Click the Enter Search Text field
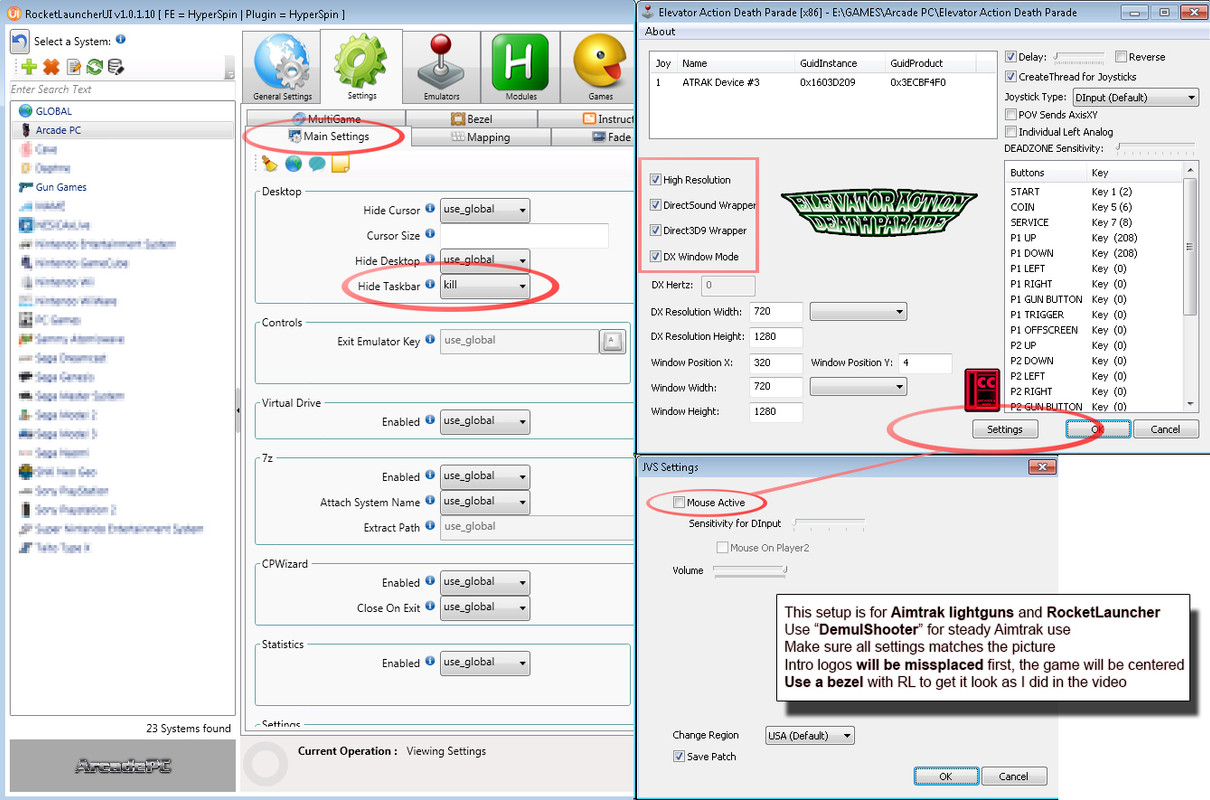 point(118,89)
